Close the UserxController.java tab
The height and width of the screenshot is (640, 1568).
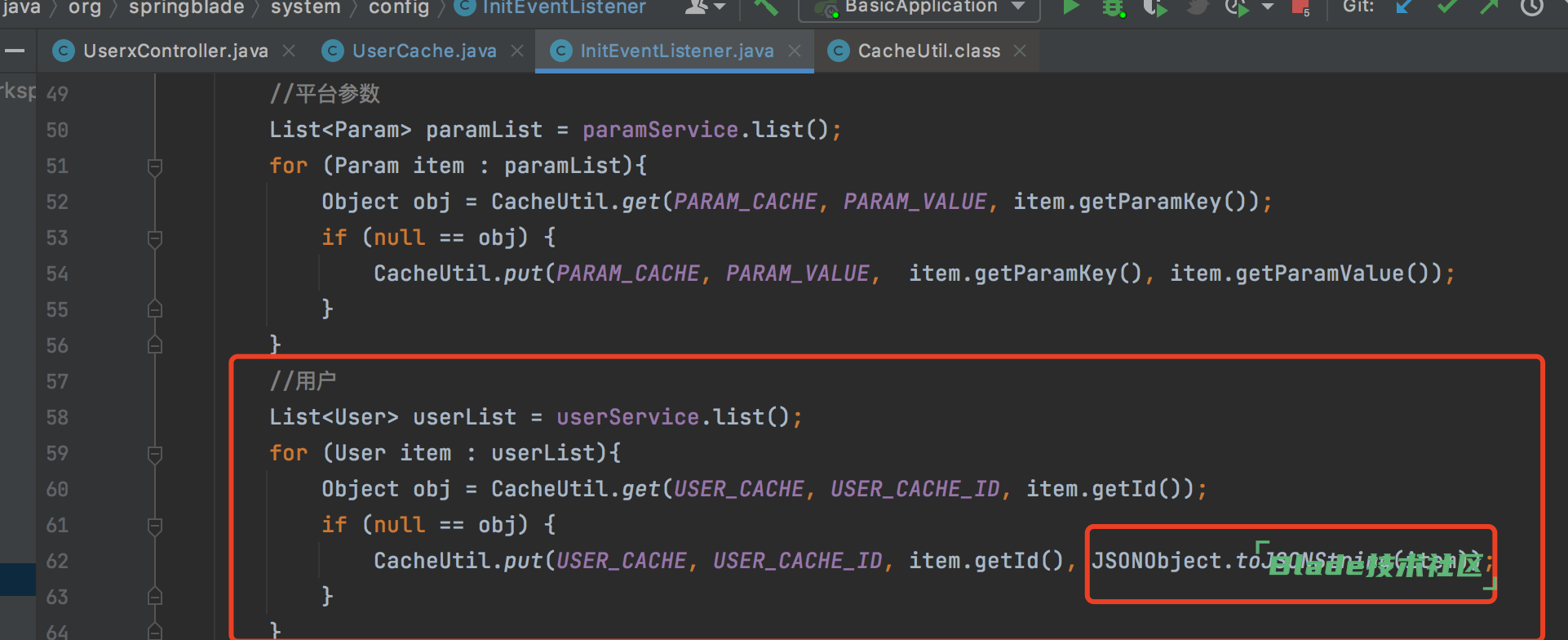point(289,51)
